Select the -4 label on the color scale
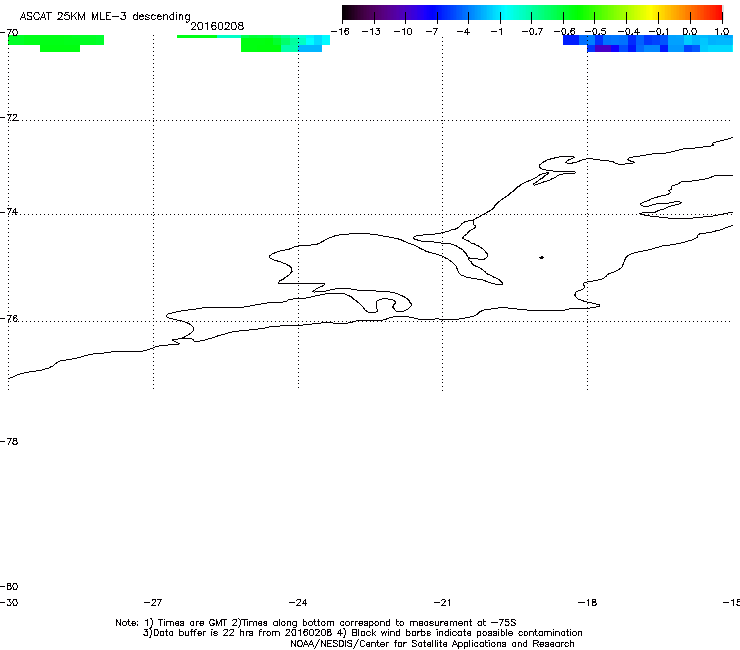Viewport: 740px width, 650px height. (x=463, y=32)
